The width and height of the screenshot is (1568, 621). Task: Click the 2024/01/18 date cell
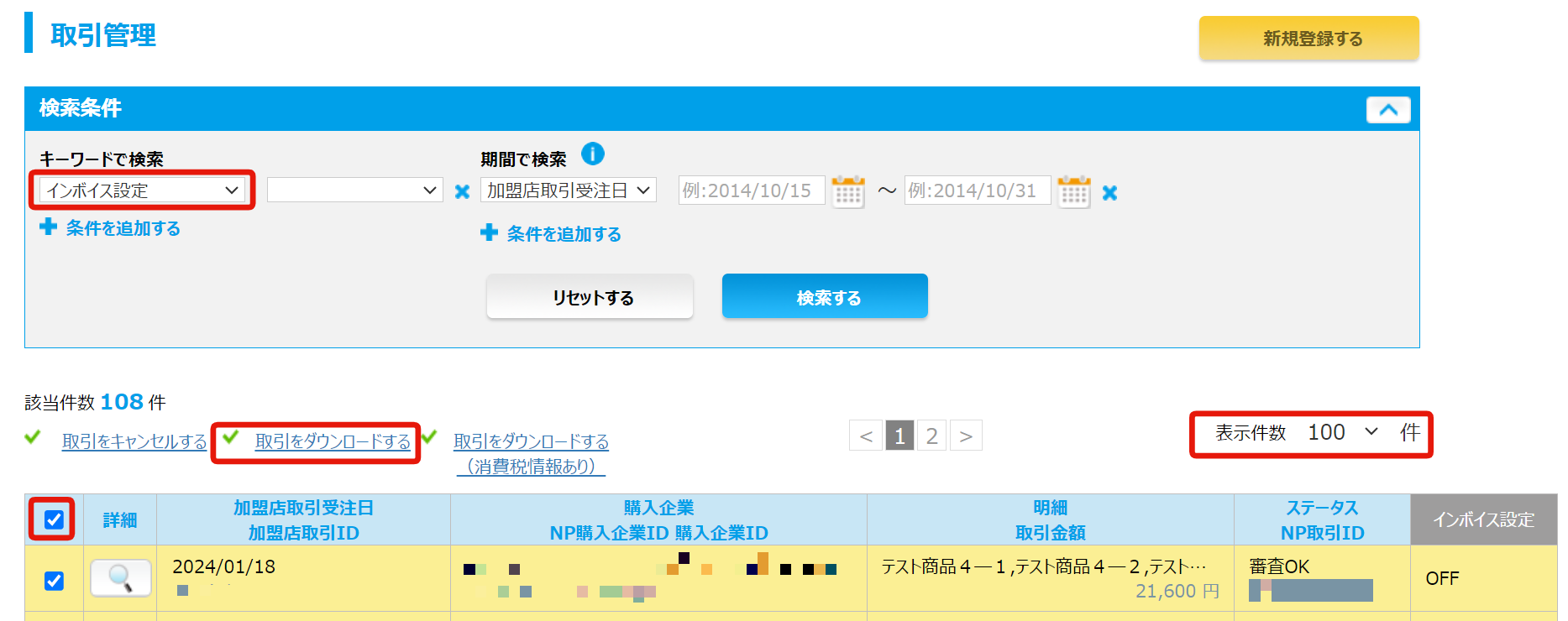(x=223, y=566)
